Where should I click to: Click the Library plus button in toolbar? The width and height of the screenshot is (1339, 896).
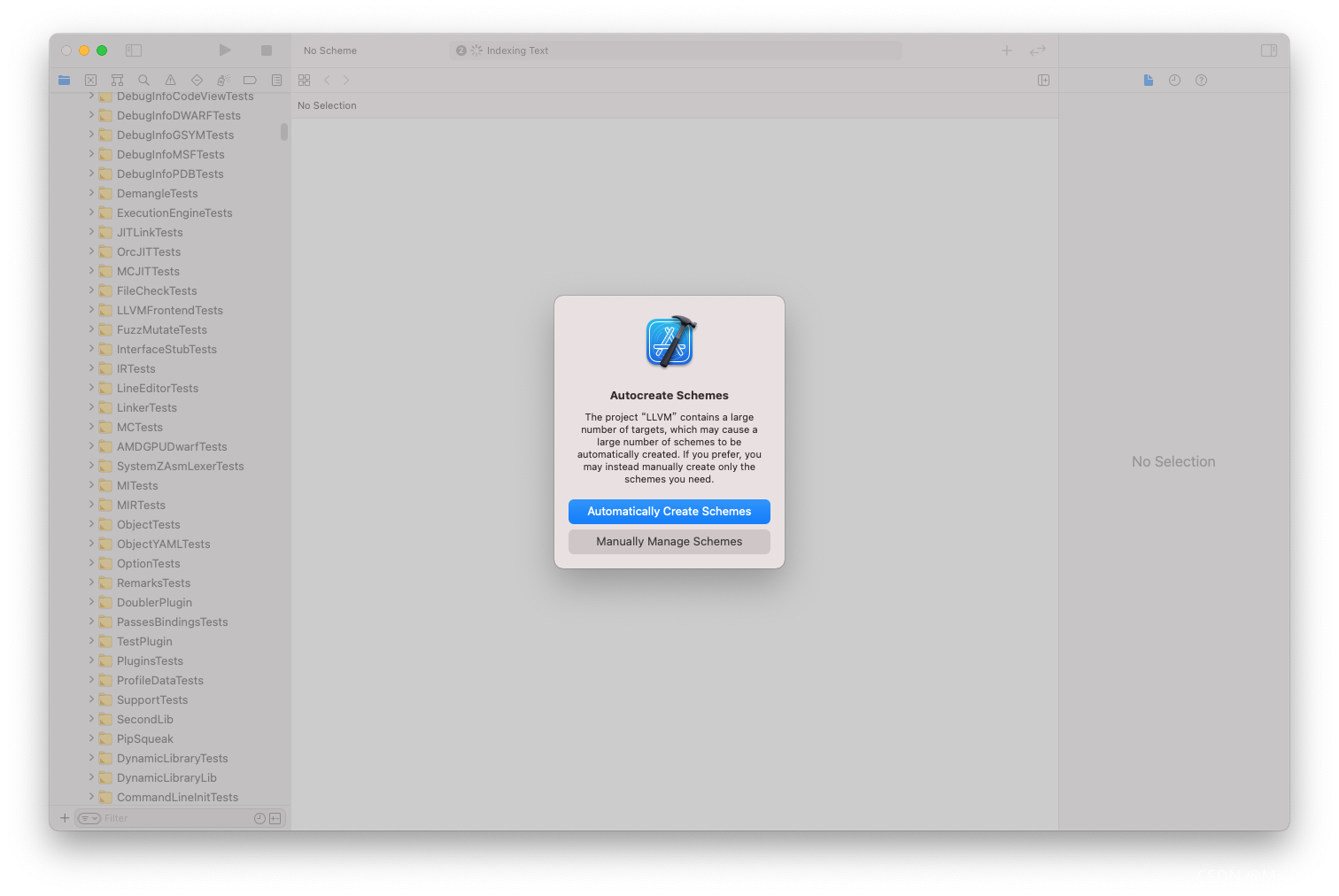(1007, 50)
